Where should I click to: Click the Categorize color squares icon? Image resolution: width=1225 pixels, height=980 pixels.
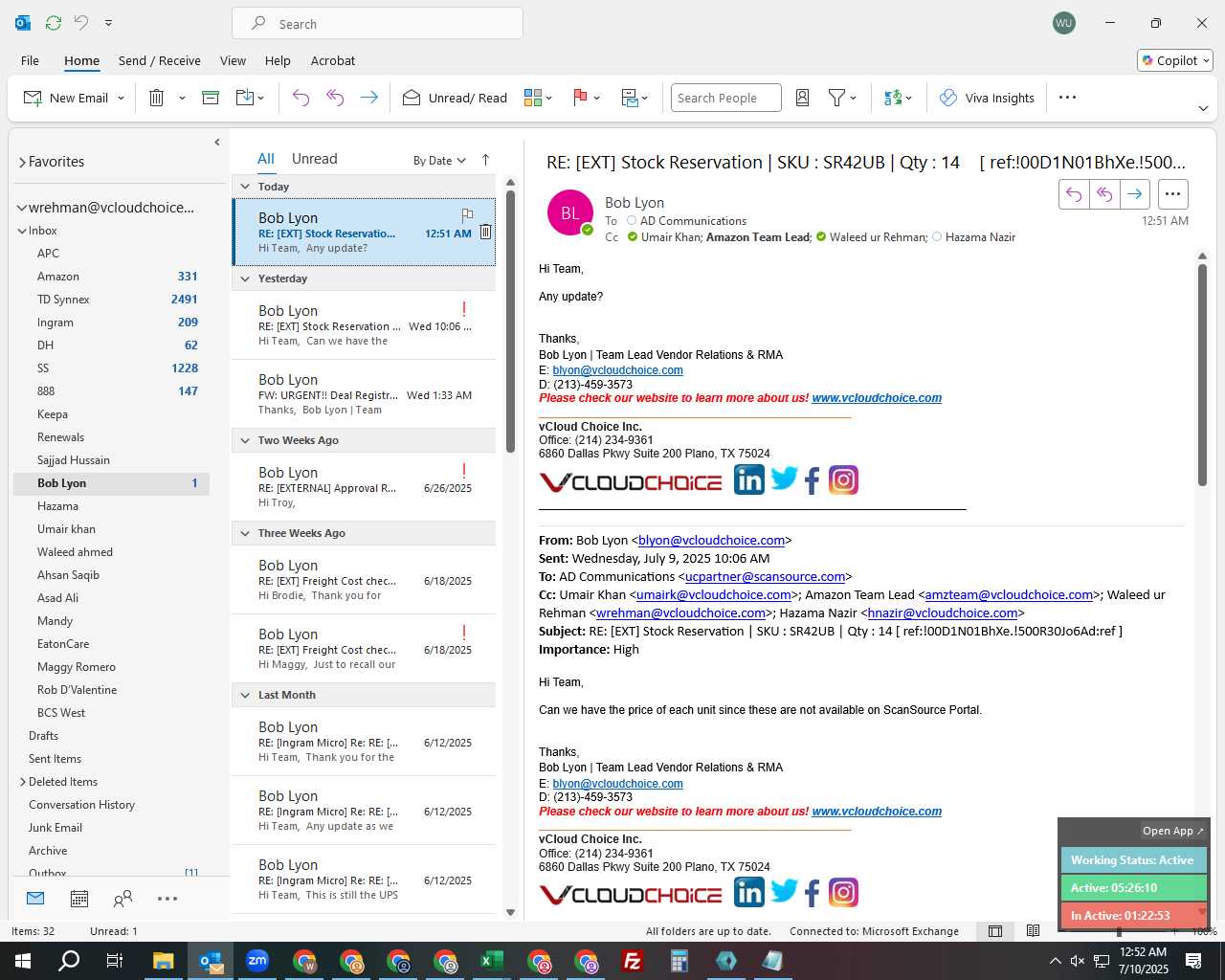click(x=533, y=98)
